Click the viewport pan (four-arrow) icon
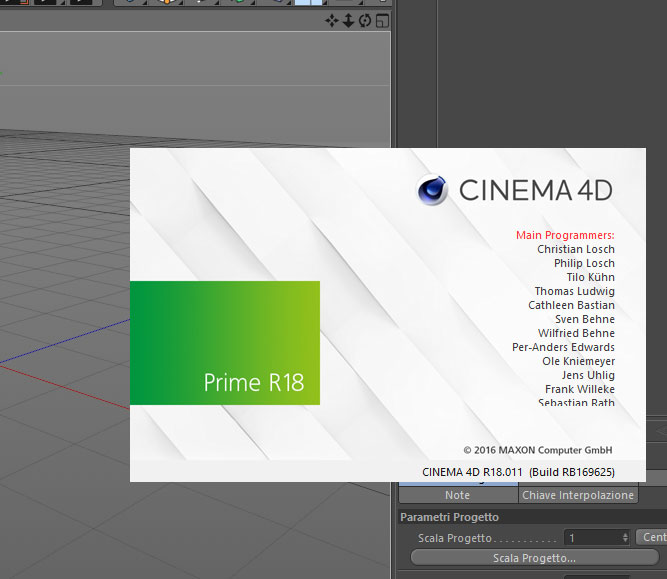This screenshot has width=667, height=579. coord(332,20)
